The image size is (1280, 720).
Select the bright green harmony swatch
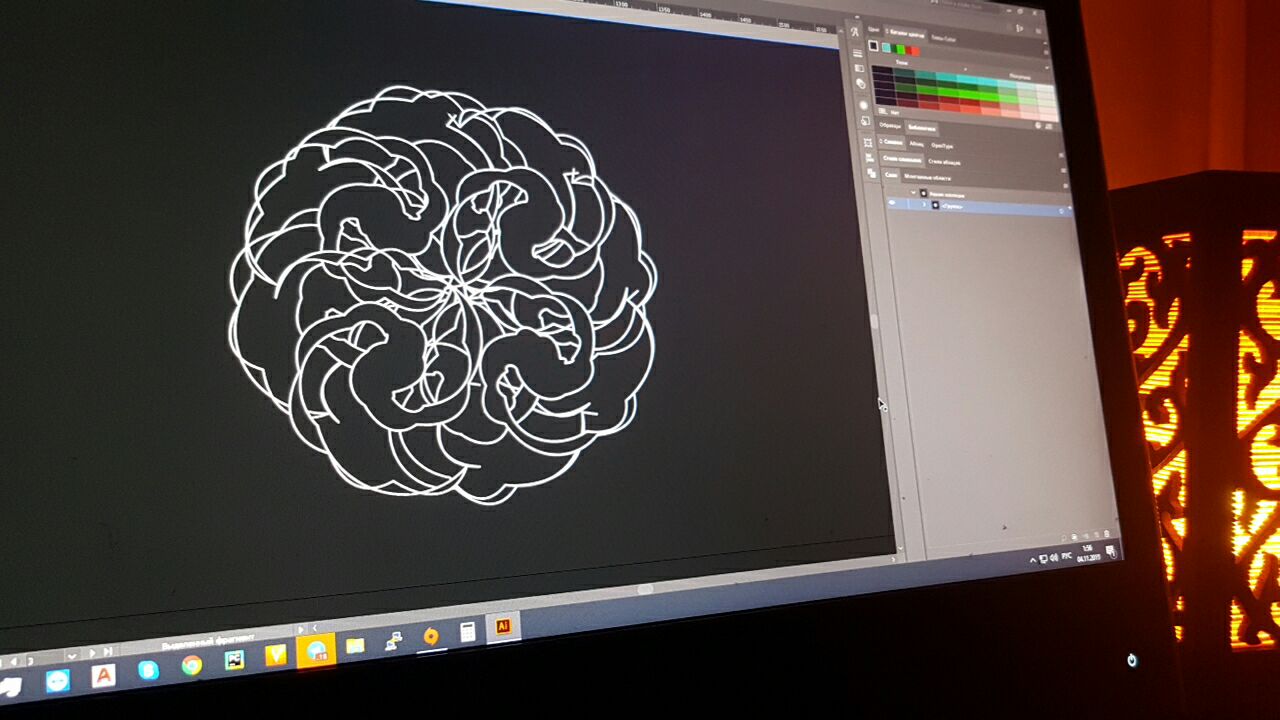point(901,49)
